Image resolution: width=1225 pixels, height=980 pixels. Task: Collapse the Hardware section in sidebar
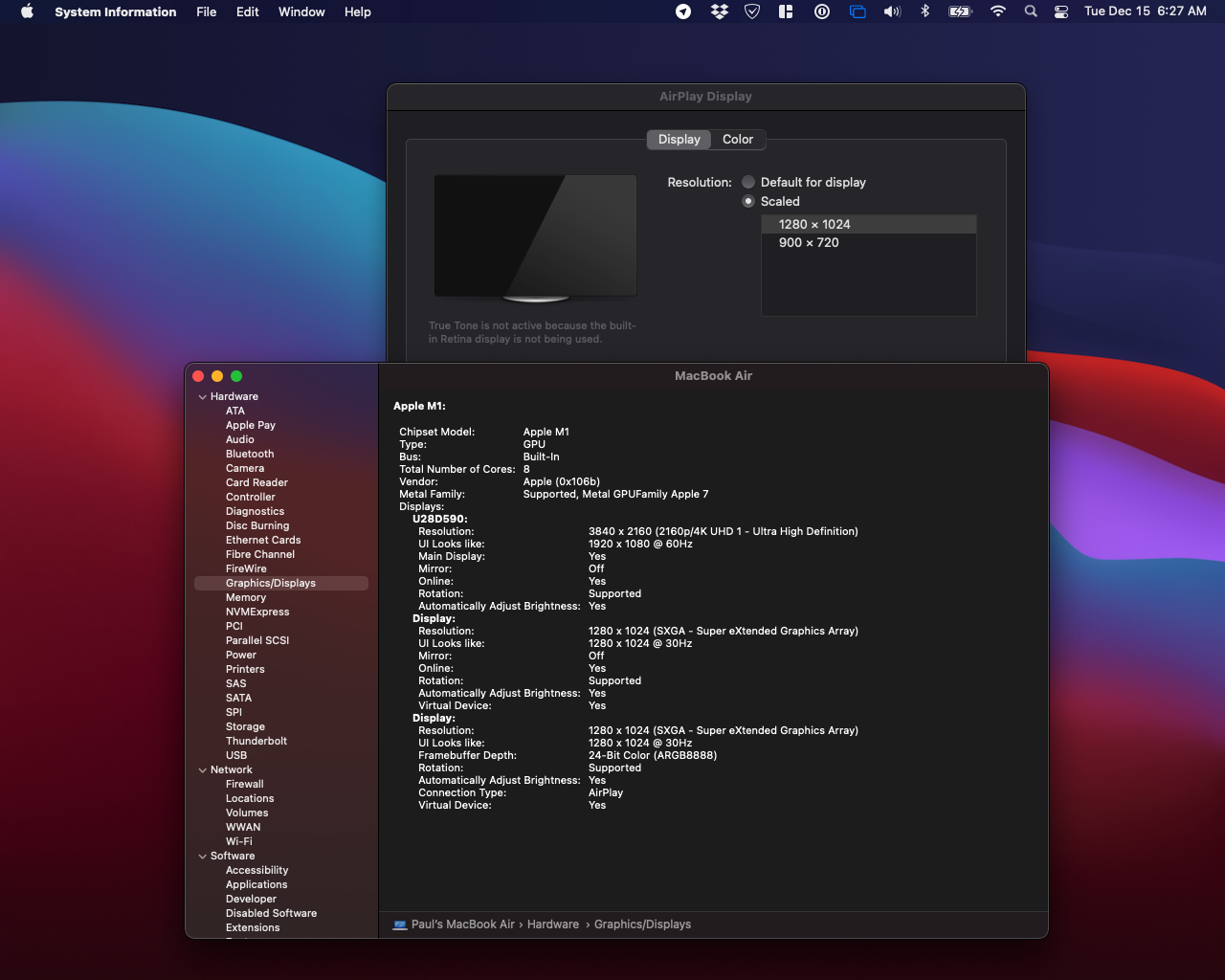click(x=202, y=396)
